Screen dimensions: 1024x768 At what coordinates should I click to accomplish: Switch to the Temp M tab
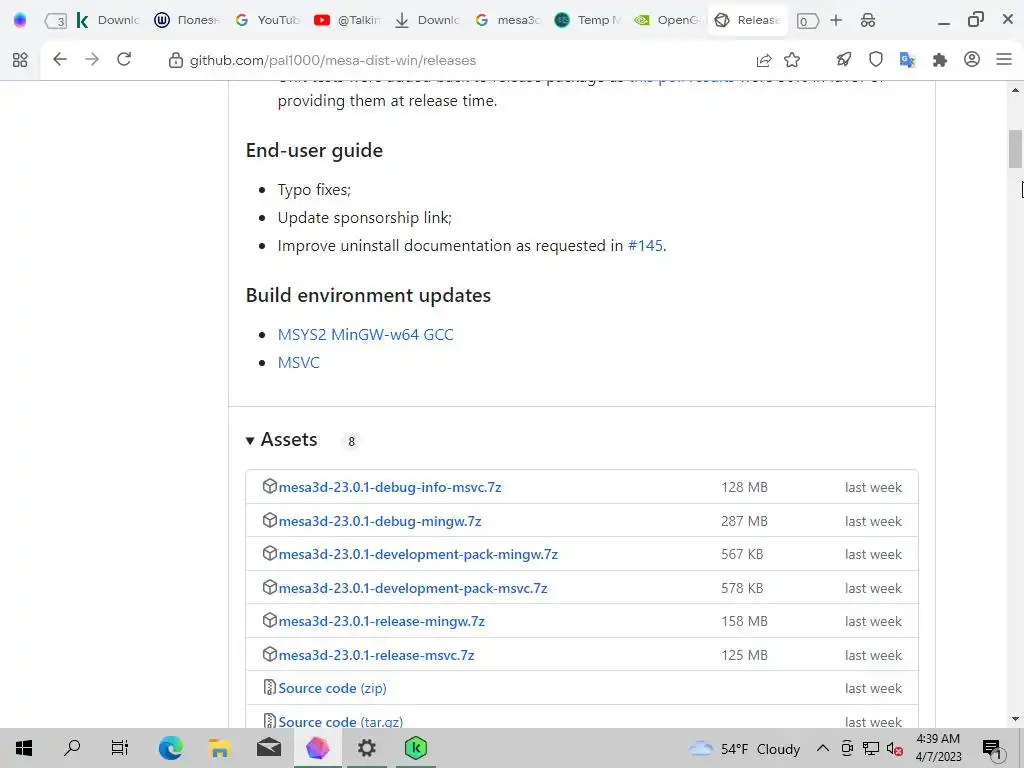pos(588,20)
